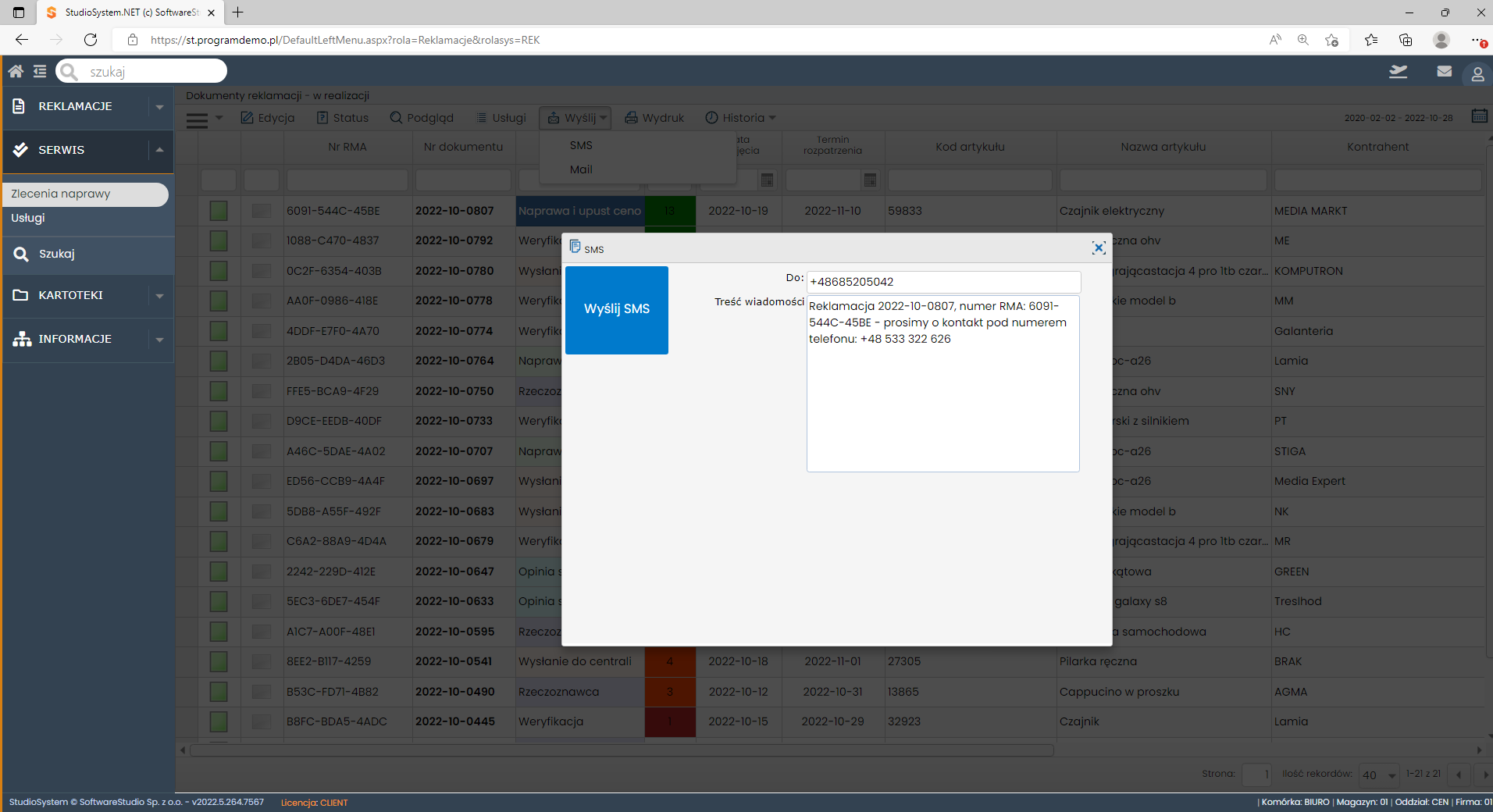Toggle the sidebar menu collapse icon
The image size is (1493, 812).
click(40, 72)
